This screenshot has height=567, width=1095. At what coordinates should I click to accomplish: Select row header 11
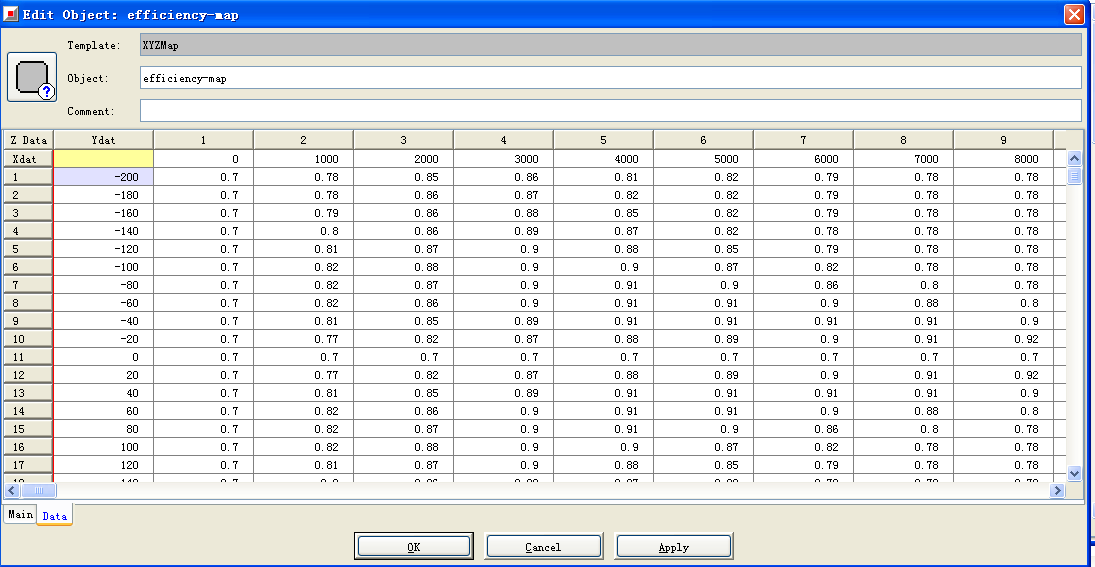[x=29, y=357]
